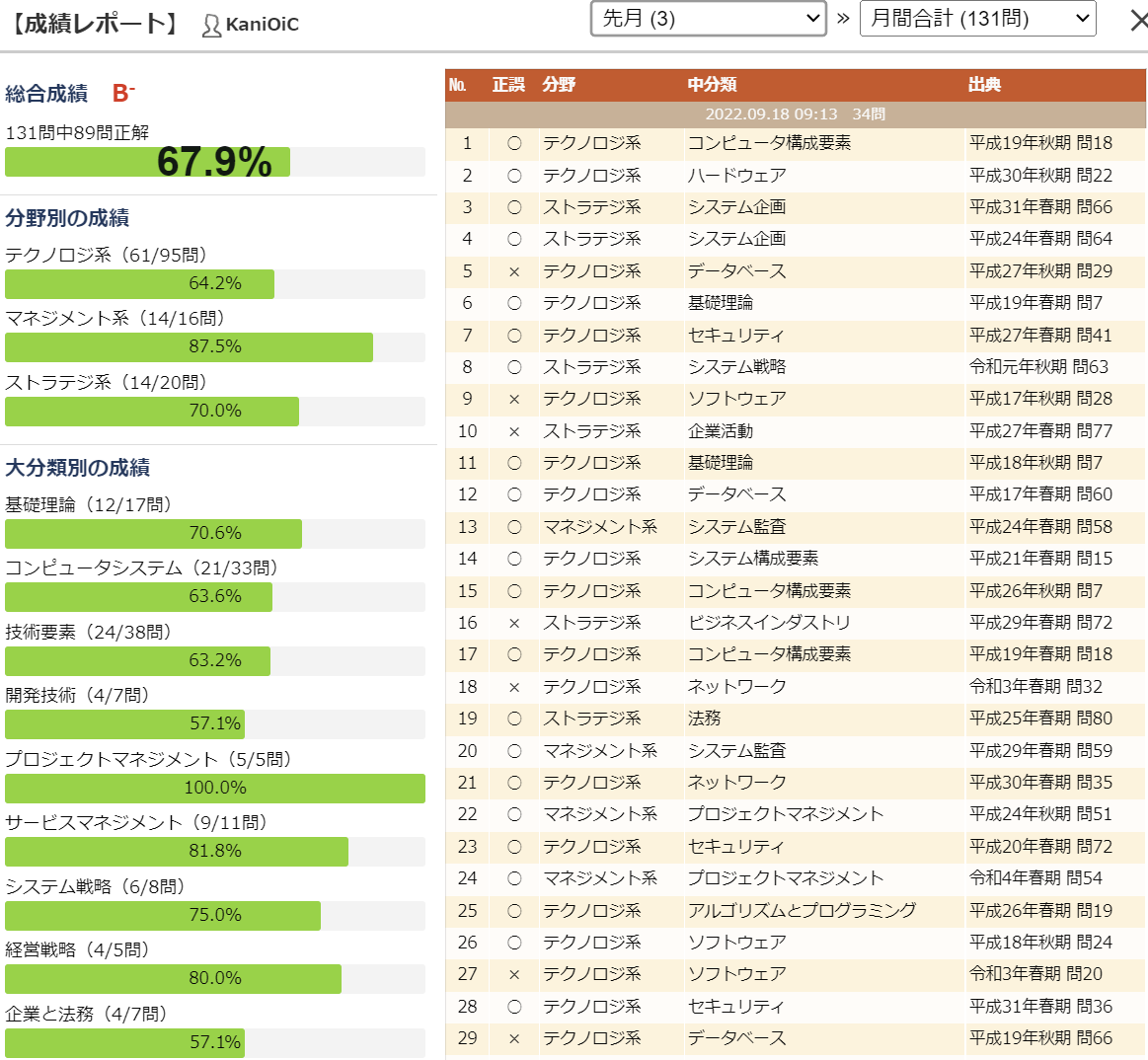Image resolution: width=1148 pixels, height=1060 pixels.
Task: Open source 平成31年春期 問66
Action: (1040, 207)
